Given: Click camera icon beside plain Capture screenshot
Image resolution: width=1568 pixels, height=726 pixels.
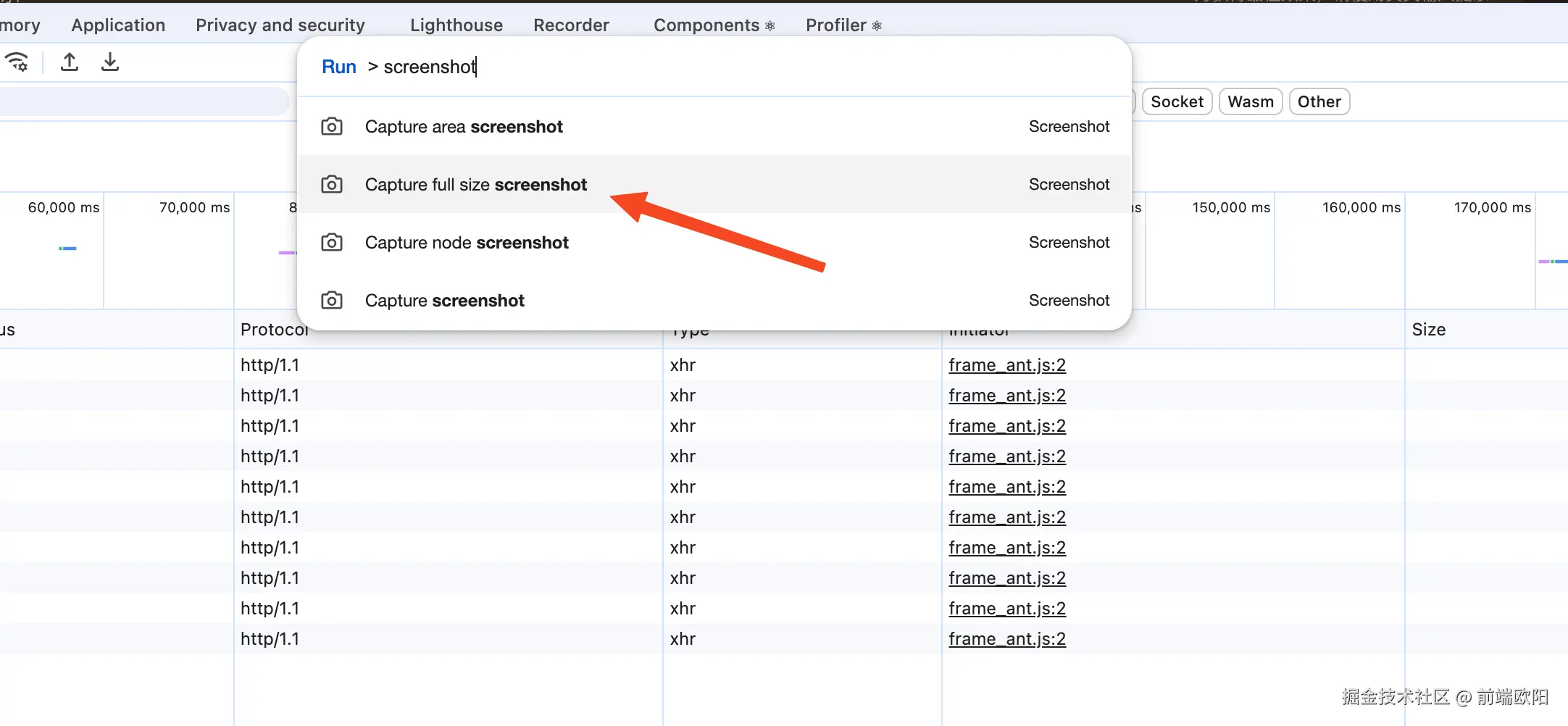Looking at the screenshot, I should [x=332, y=301].
